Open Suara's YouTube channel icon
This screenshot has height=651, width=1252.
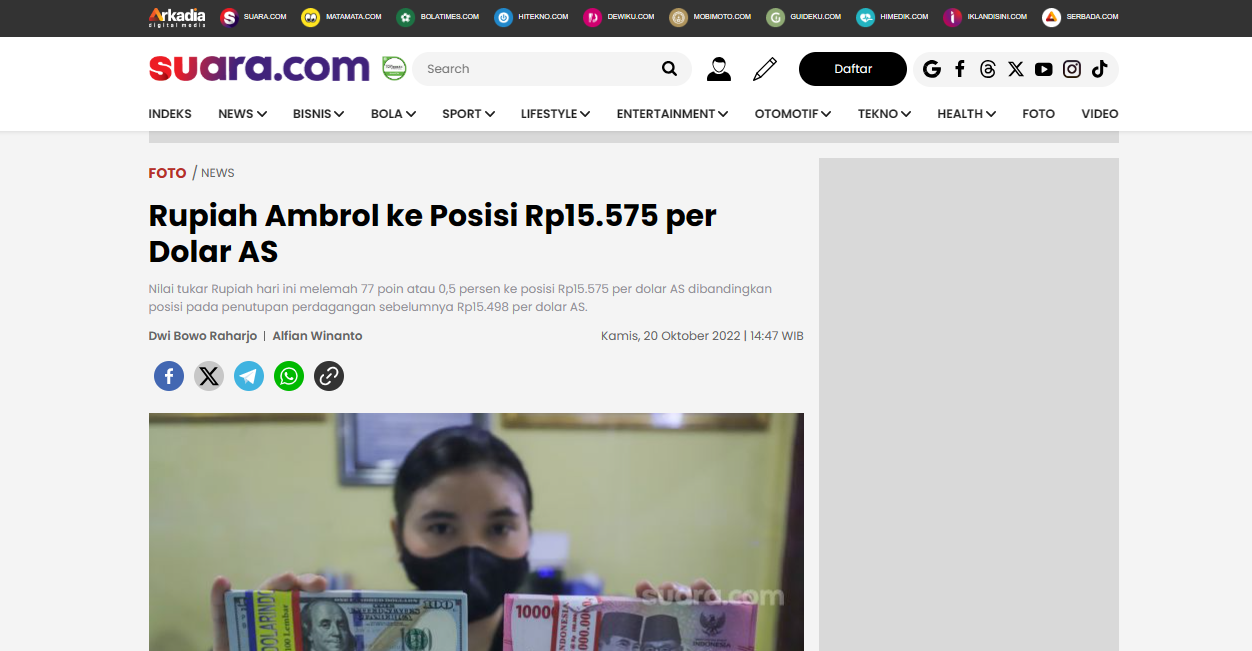[1044, 69]
